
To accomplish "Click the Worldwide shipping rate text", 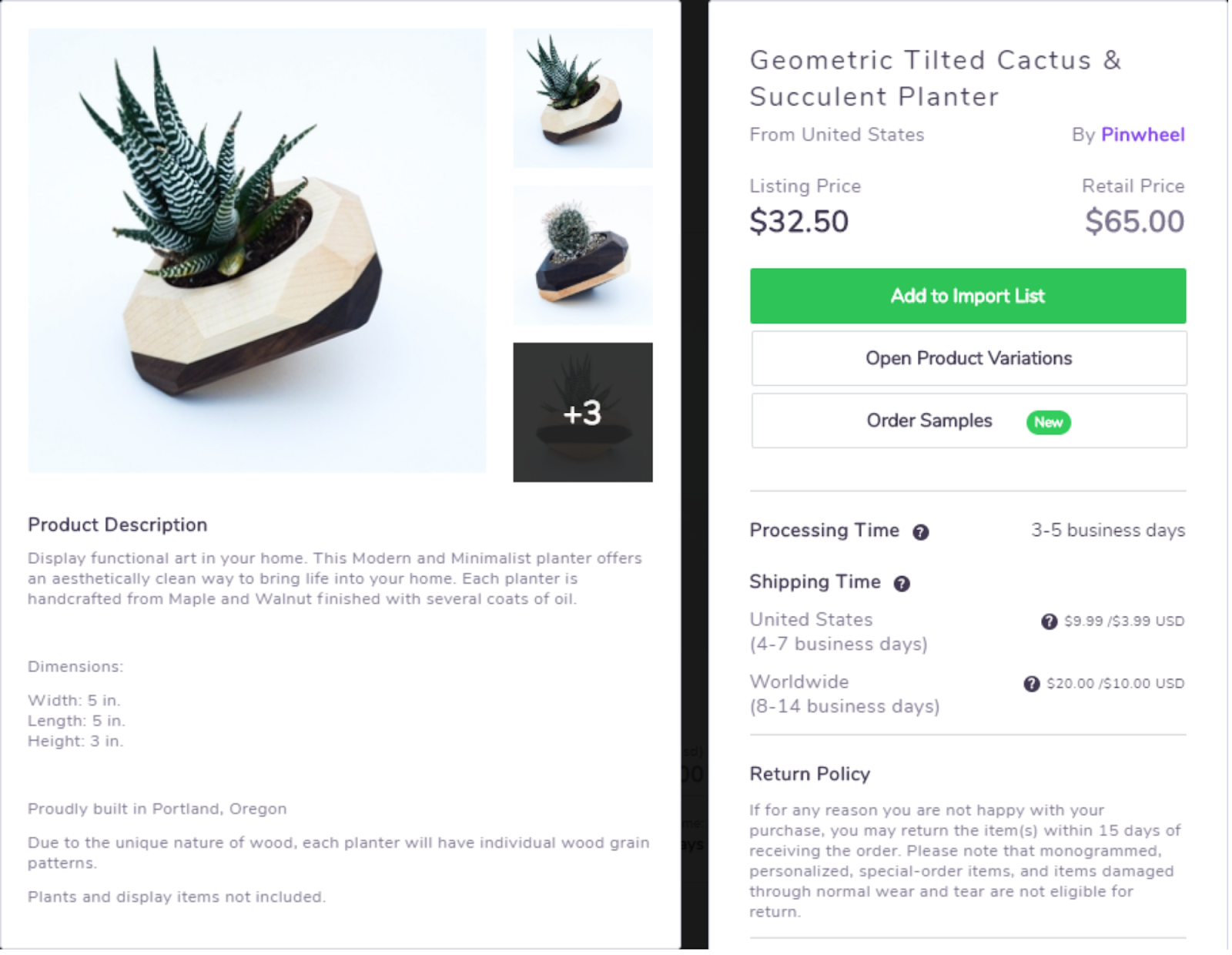I will click(x=1116, y=684).
